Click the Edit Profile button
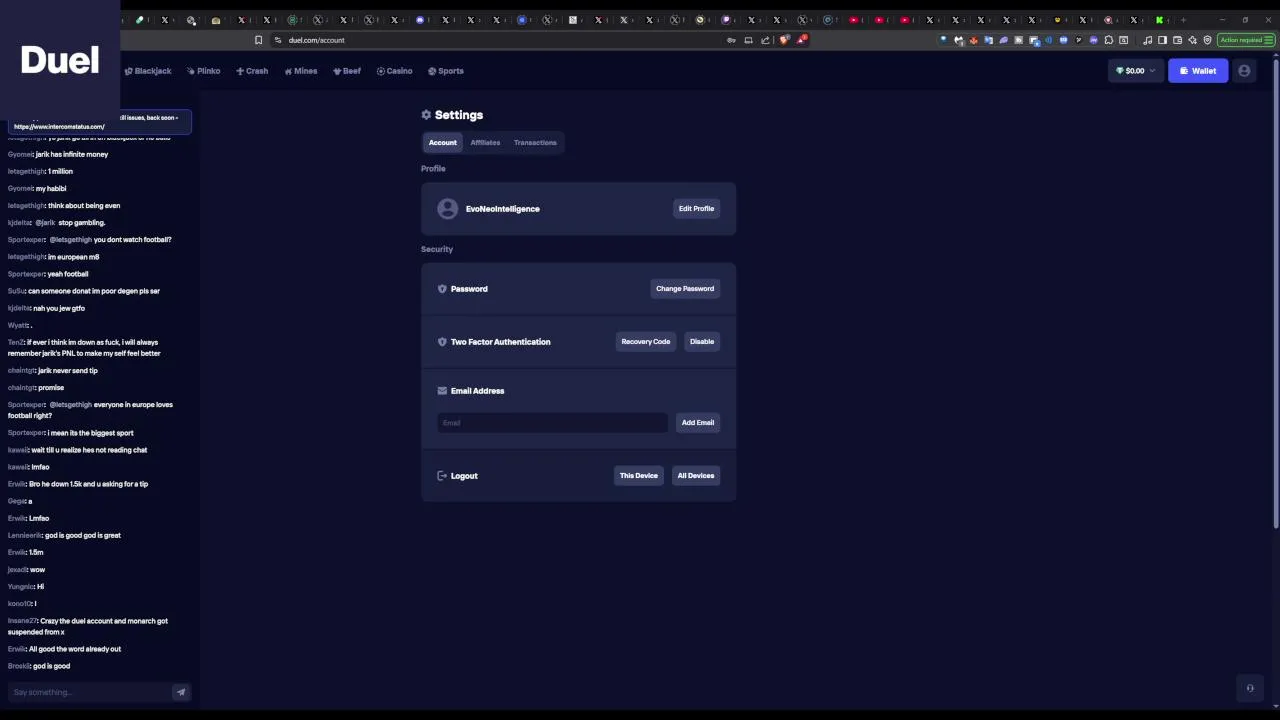Viewport: 1280px width, 720px height. (x=696, y=209)
